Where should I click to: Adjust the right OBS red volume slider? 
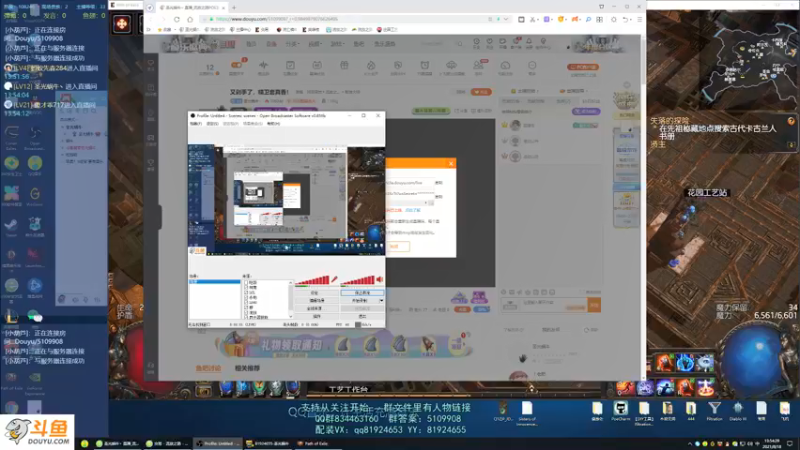pos(358,280)
